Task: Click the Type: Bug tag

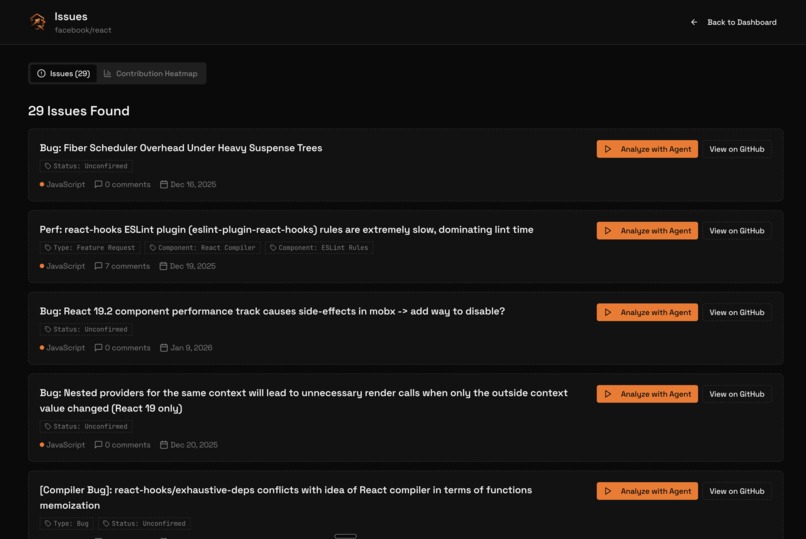Action: (x=67, y=524)
